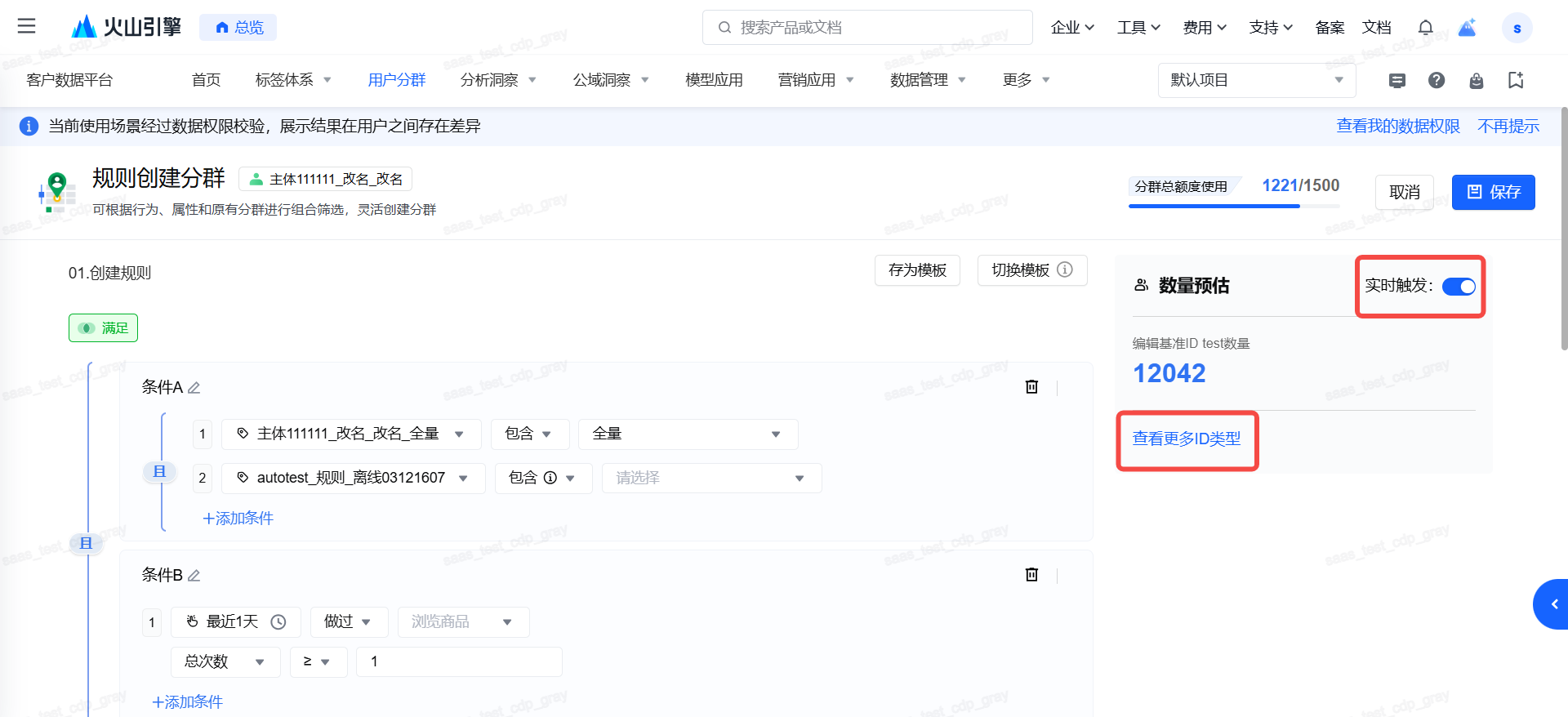Focus the 搜索产品或文档 search field
The height and width of the screenshot is (717, 1568).
pos(867,28)
